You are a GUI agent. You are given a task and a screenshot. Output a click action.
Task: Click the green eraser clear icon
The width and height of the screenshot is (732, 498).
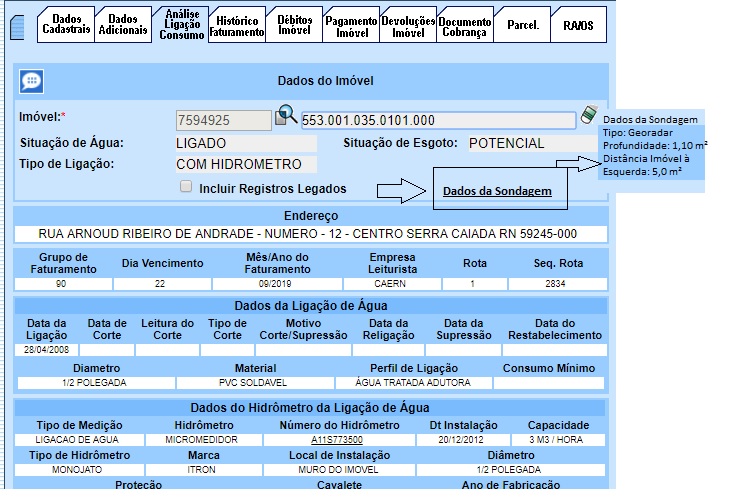[x=589, y=114]
